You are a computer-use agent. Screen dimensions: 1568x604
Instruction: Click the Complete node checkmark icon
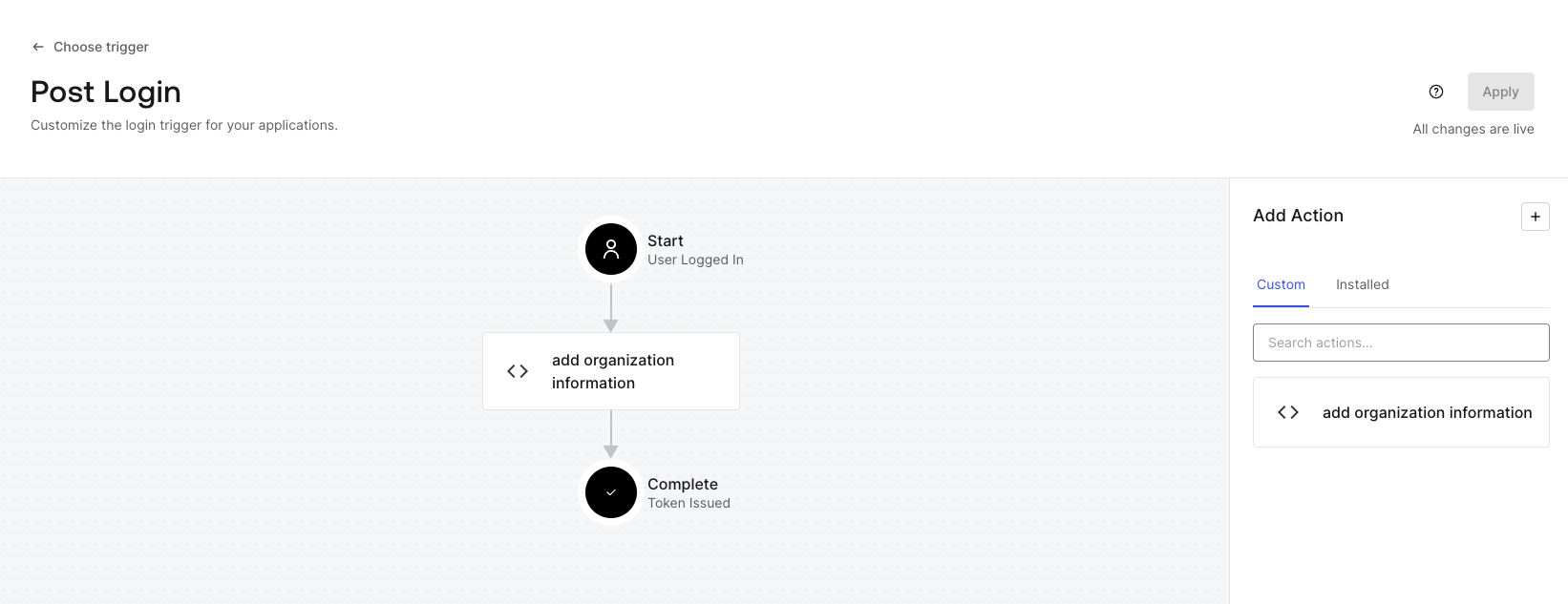click(610, 492)
